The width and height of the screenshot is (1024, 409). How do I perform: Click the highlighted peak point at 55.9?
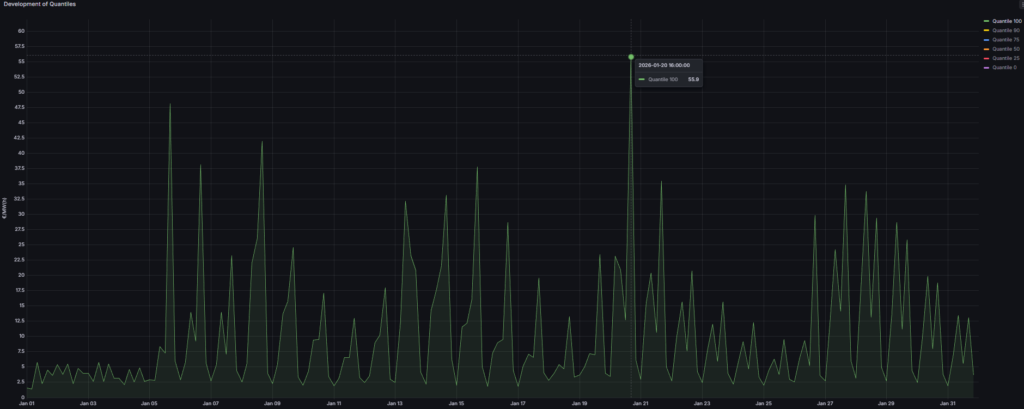(631, 57)
